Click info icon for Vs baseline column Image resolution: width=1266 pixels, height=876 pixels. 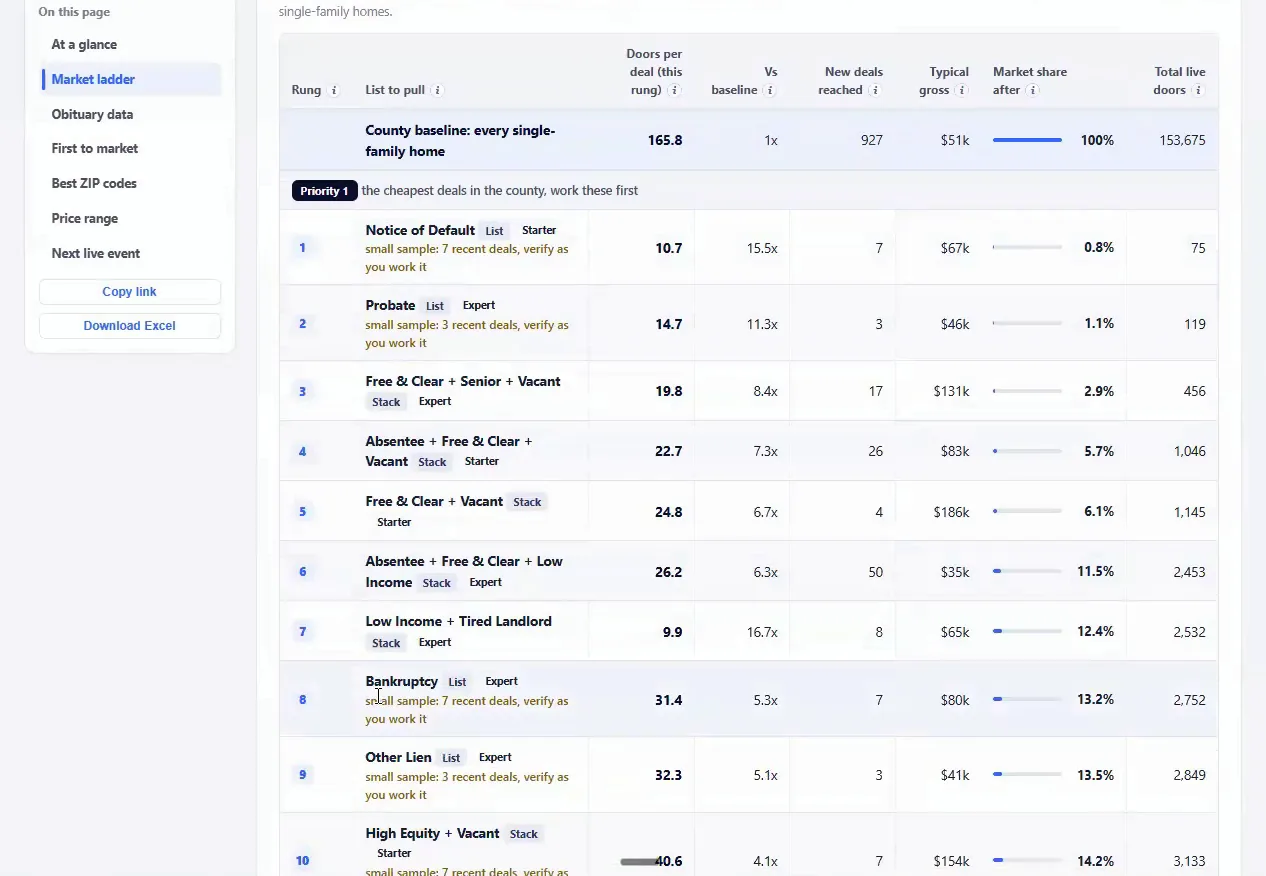tap(770, 90)
